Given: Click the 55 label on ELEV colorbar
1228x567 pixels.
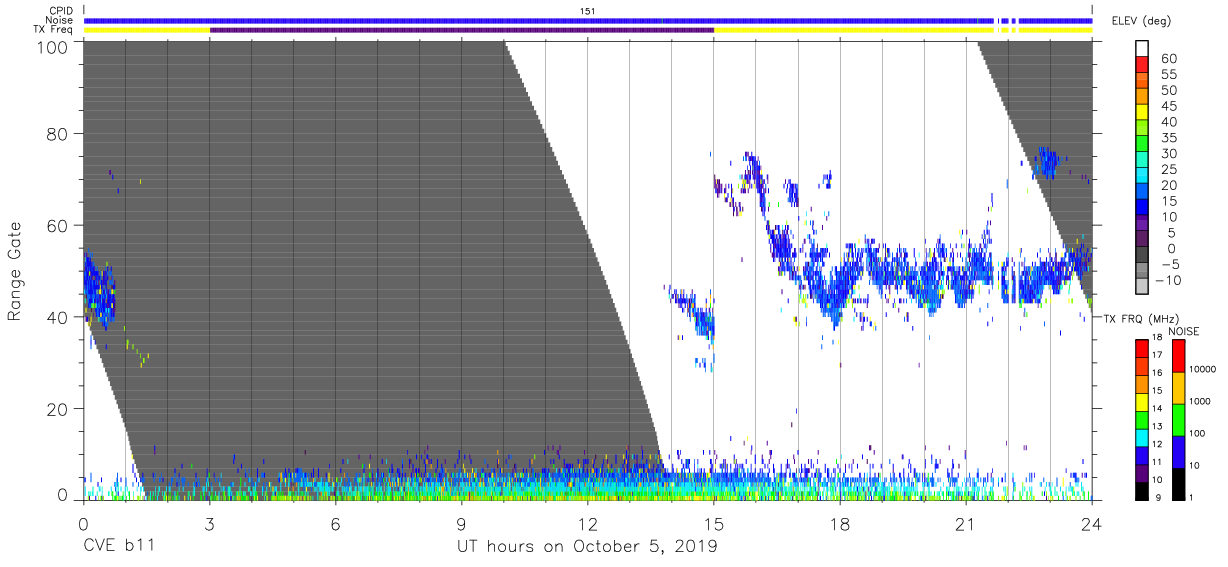Looking at the screenshot, I should pyautogui.click(x=1168, y=75).
